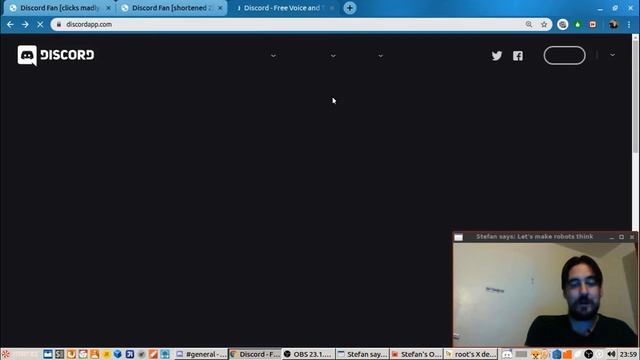Switch to "Stefan's O..." taskbar window
Image resolution: width=640 pixels, height=360 pixels.
416,354
